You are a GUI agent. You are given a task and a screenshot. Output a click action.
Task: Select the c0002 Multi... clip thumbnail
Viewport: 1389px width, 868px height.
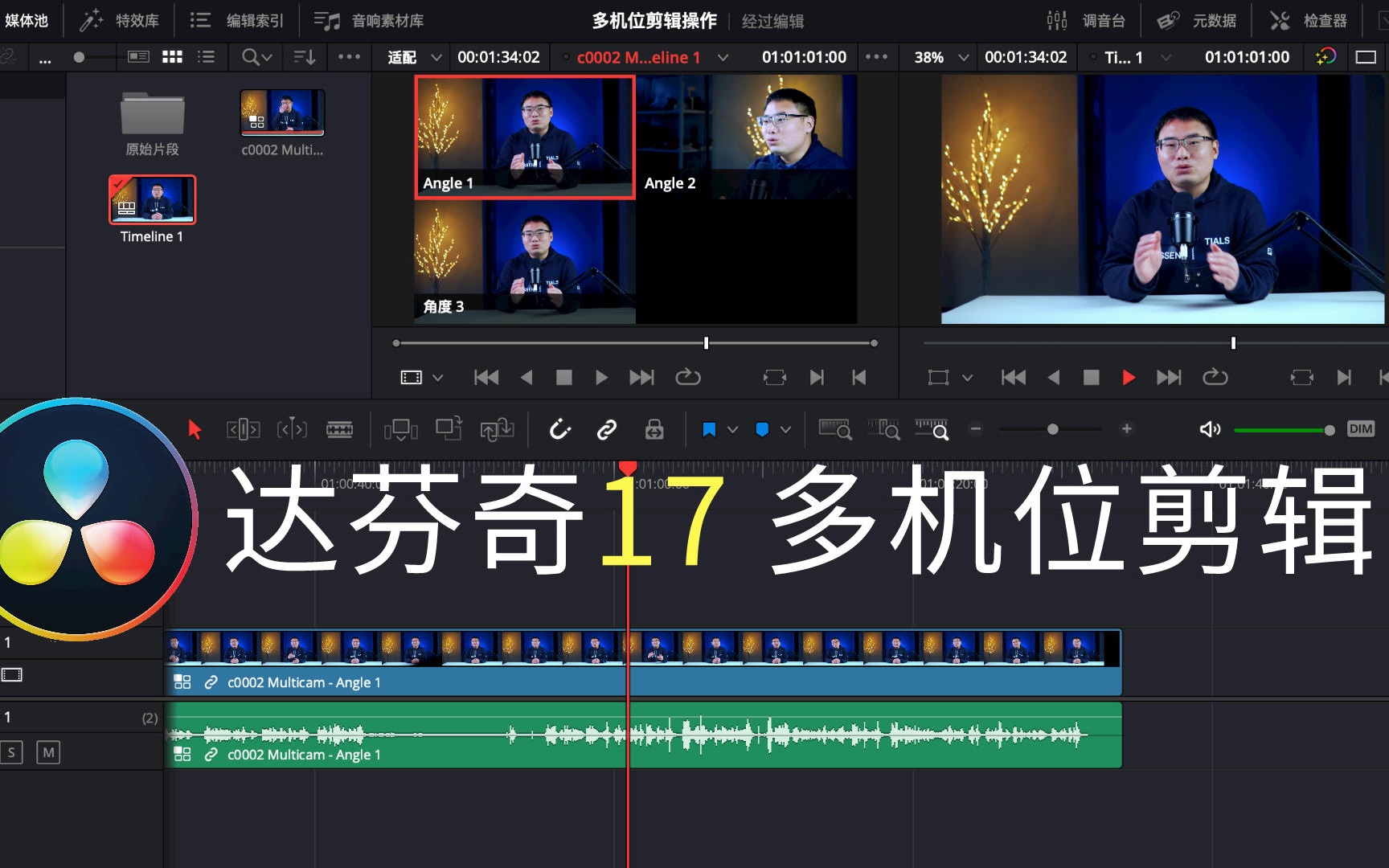[x=282, y=112]
